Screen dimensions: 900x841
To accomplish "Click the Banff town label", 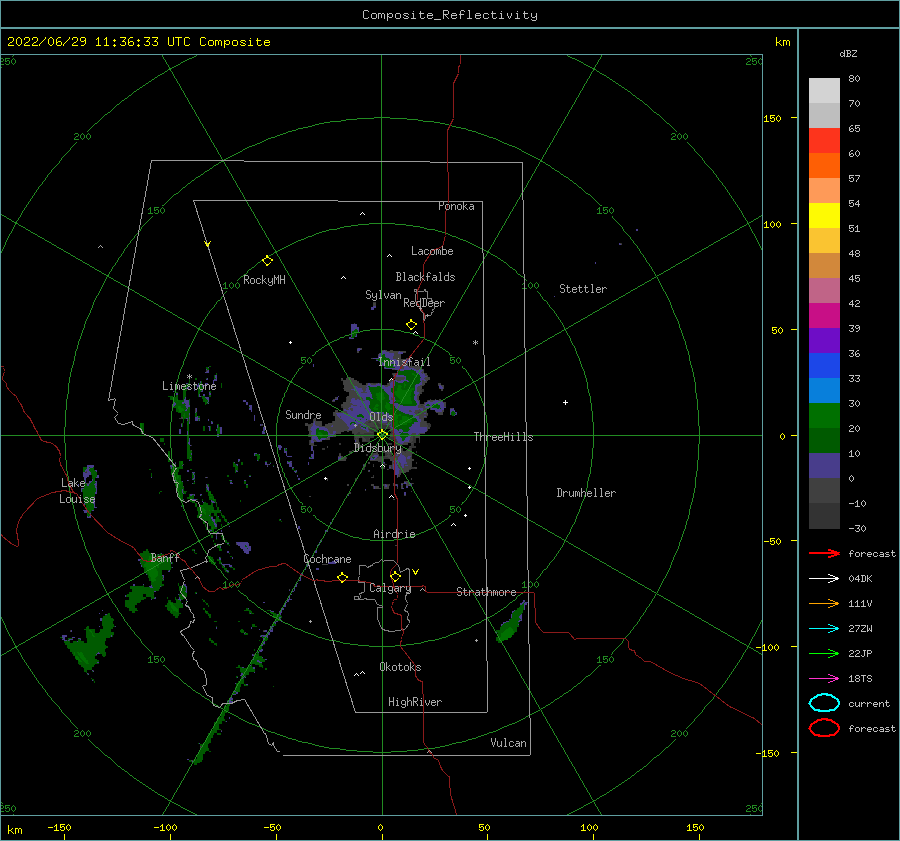I will [x=165, y=557].
